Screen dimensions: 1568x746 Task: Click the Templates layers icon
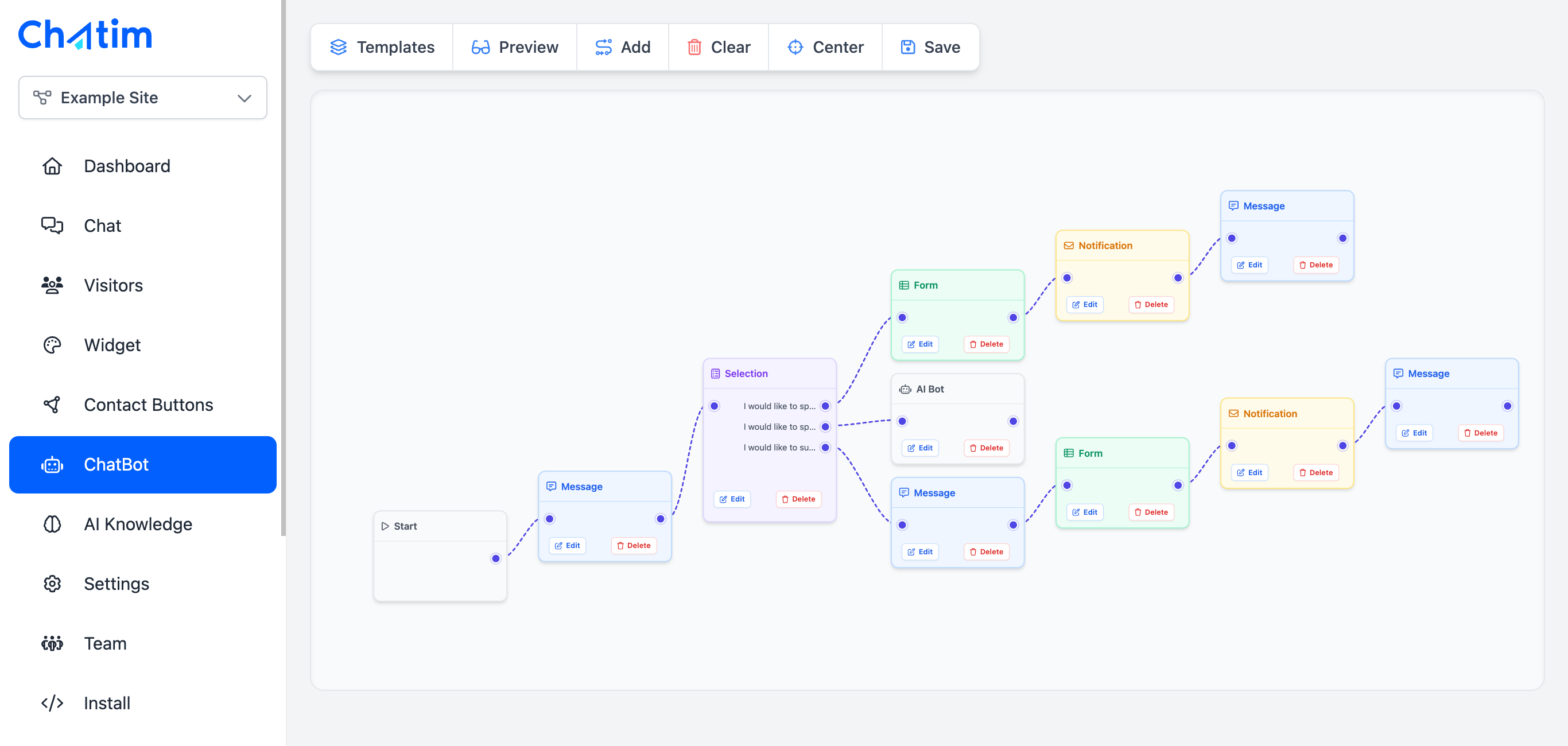click(x=339, y=47)
